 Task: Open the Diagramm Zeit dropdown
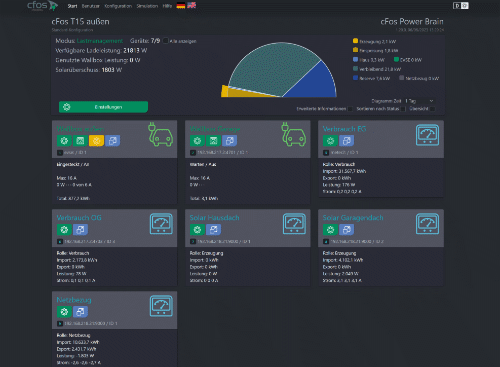[x=419, y=101]
